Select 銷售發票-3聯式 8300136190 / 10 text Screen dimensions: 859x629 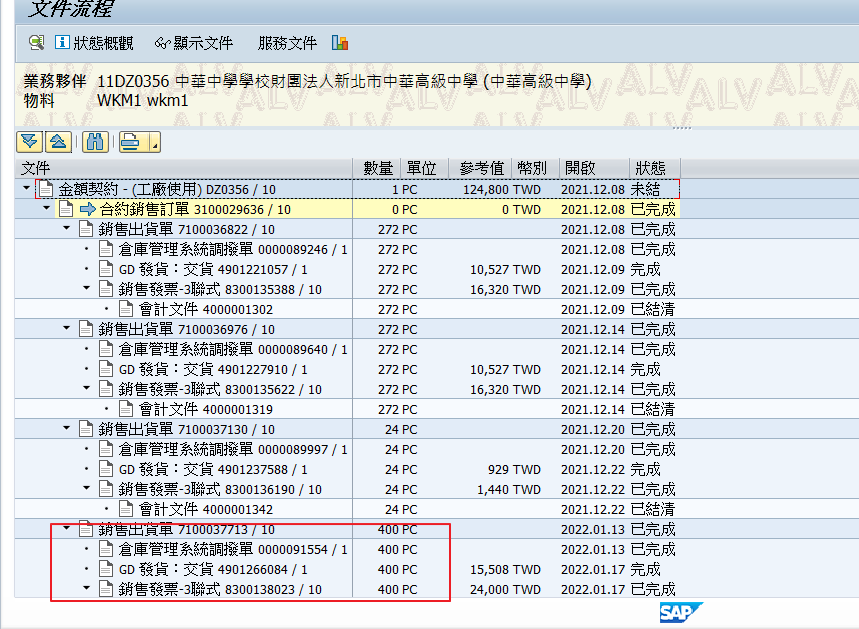(220, 490)
